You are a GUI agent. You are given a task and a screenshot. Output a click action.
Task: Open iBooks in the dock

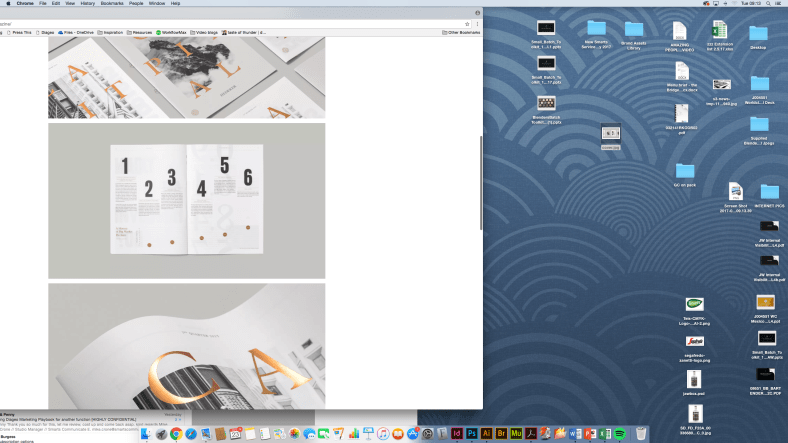398,433
